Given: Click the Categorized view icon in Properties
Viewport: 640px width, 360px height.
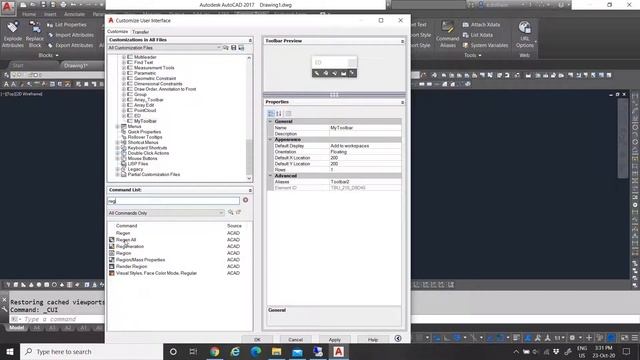Looking at the screenshot, I should click(271, 113).
